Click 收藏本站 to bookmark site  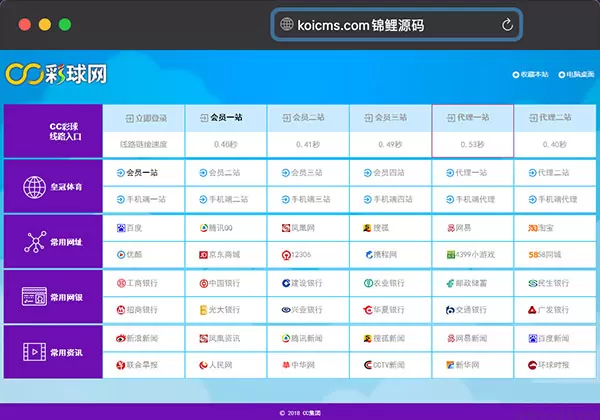529,74
